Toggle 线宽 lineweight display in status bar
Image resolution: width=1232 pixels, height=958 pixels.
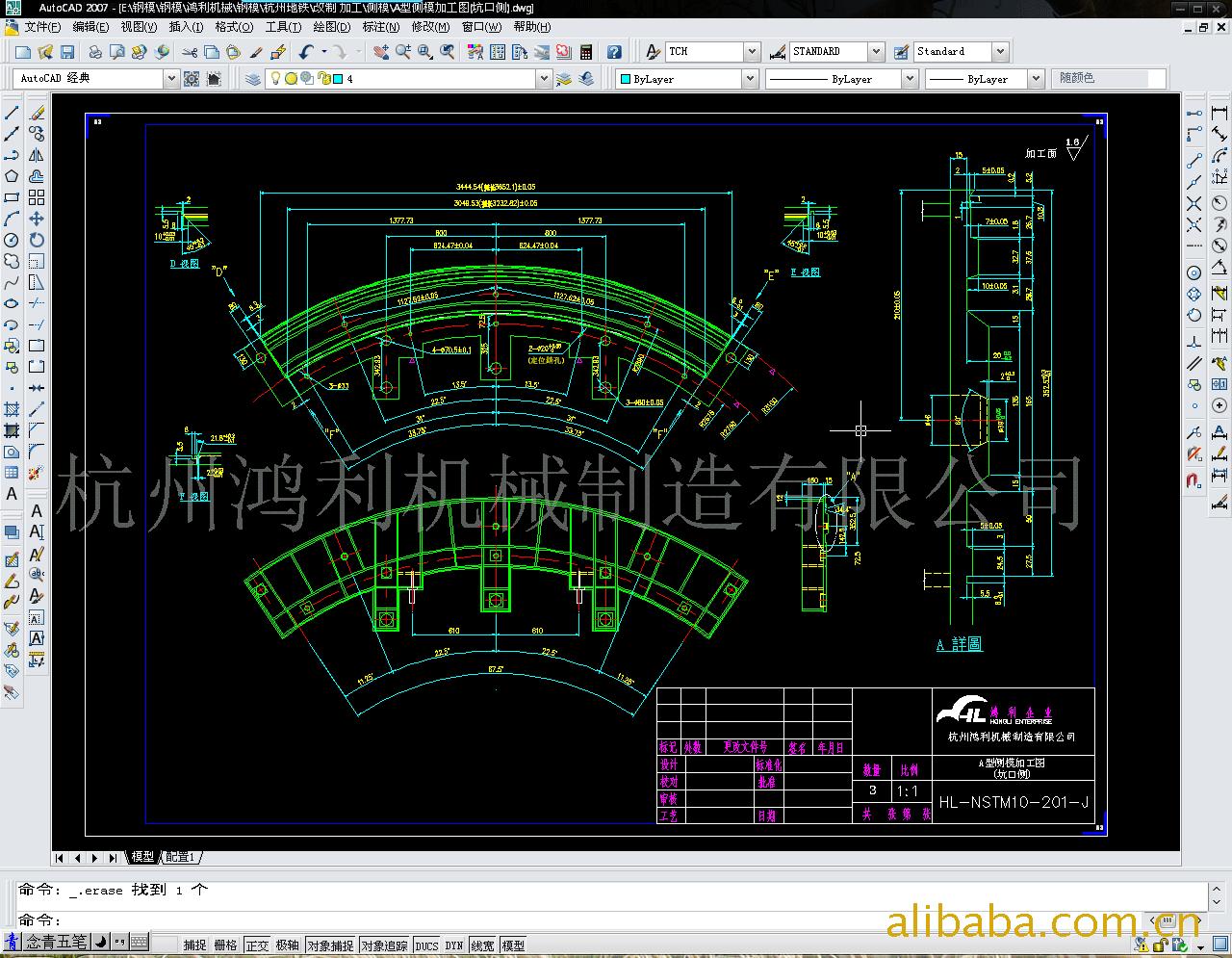pos(483,945)
